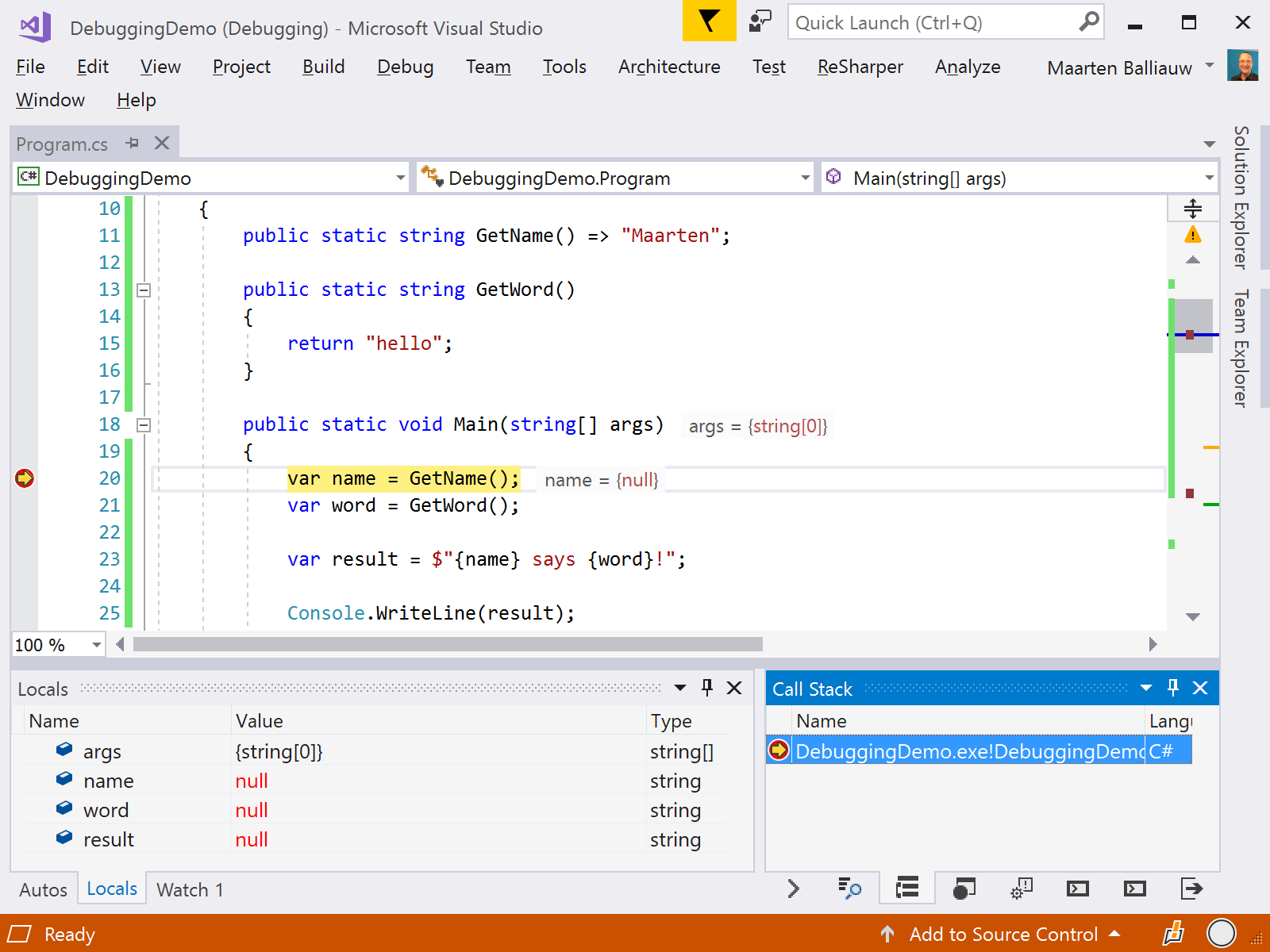Image resolution: width=1270 pixels, height=952 pixels.
Task: Click the yellow notifications flag icon
Action: pyautogui.click(x=709, y=22)
